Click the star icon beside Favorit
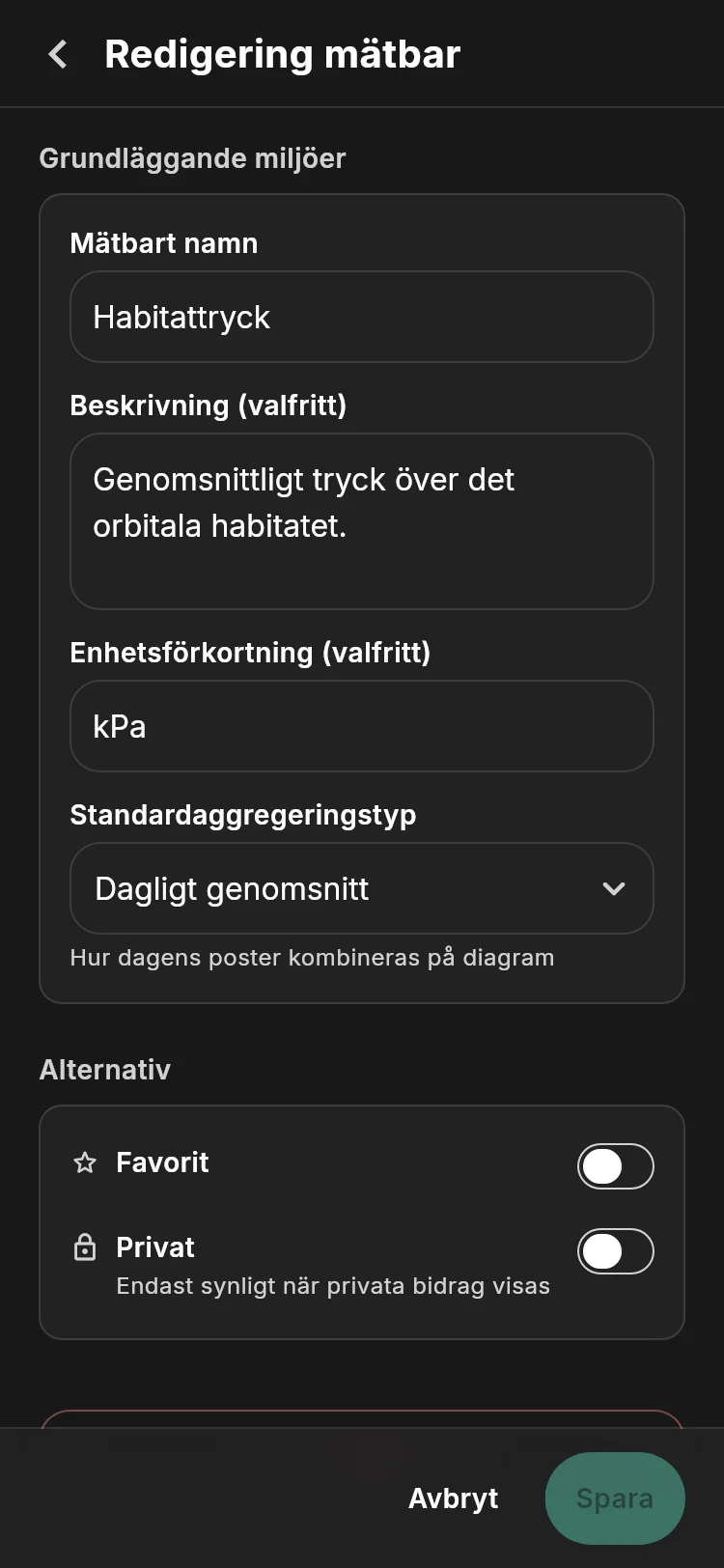The height and width of the screenshot is (1568, 724). point(85,1162)
